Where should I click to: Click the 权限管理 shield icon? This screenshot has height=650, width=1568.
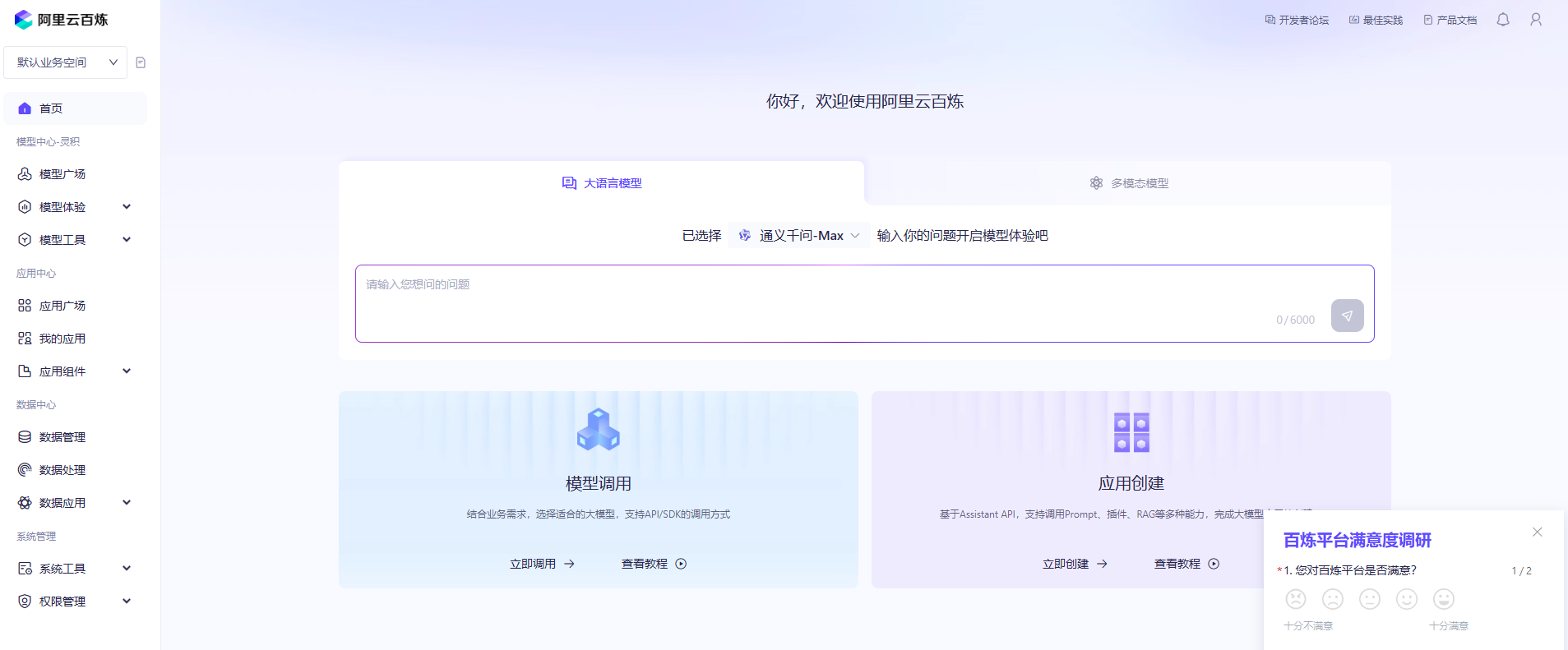coord(25,602)
